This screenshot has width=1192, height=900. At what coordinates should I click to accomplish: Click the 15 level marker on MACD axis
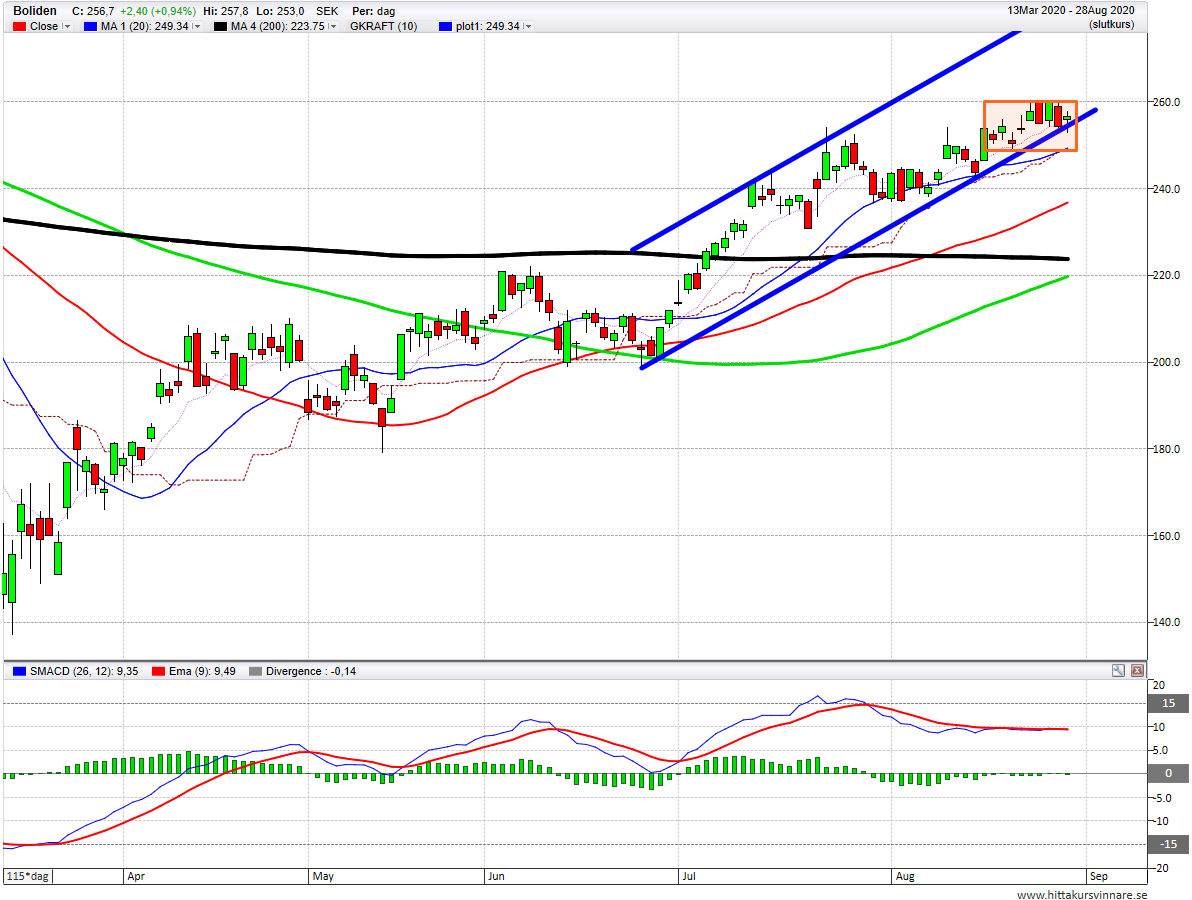pyautogui.click(x=1168, y=703)
